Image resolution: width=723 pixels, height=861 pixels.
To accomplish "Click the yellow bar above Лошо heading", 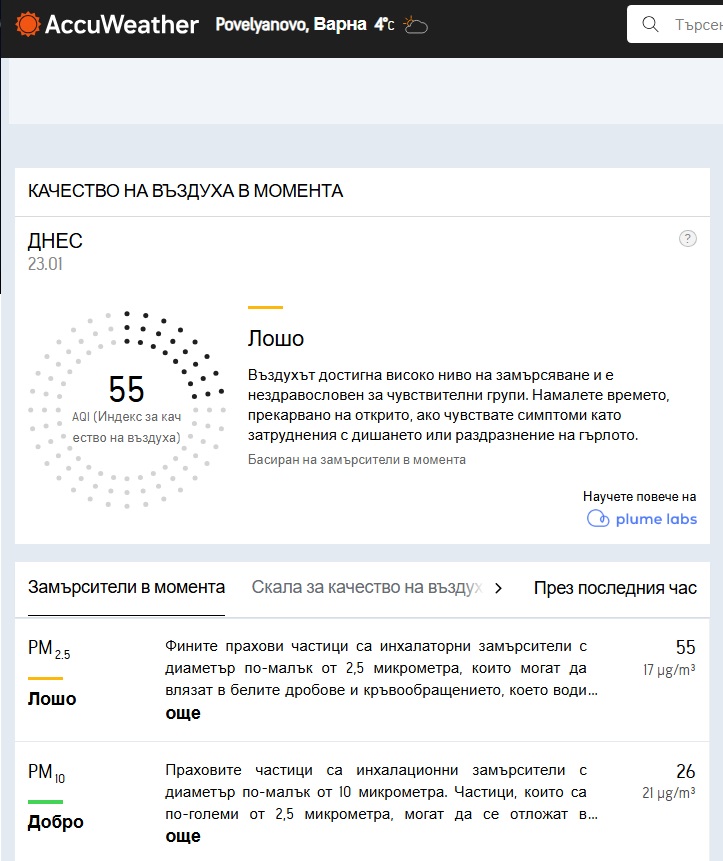I will coord(265,308).
